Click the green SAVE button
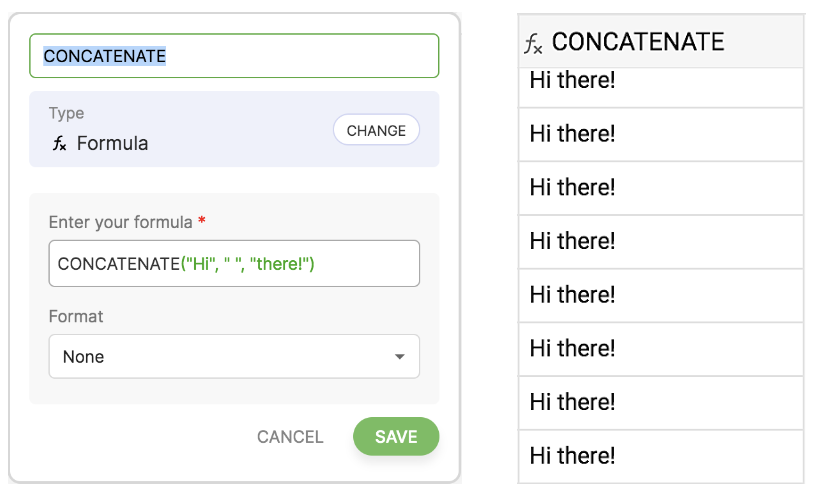 coord(396,436)
